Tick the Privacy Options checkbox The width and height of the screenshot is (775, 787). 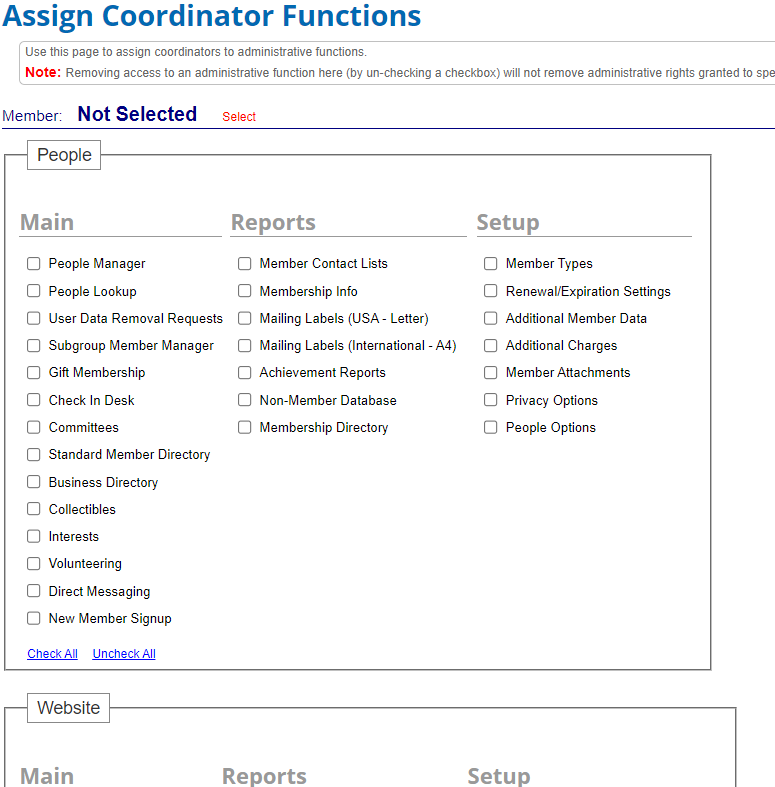(x=490, y=400)
